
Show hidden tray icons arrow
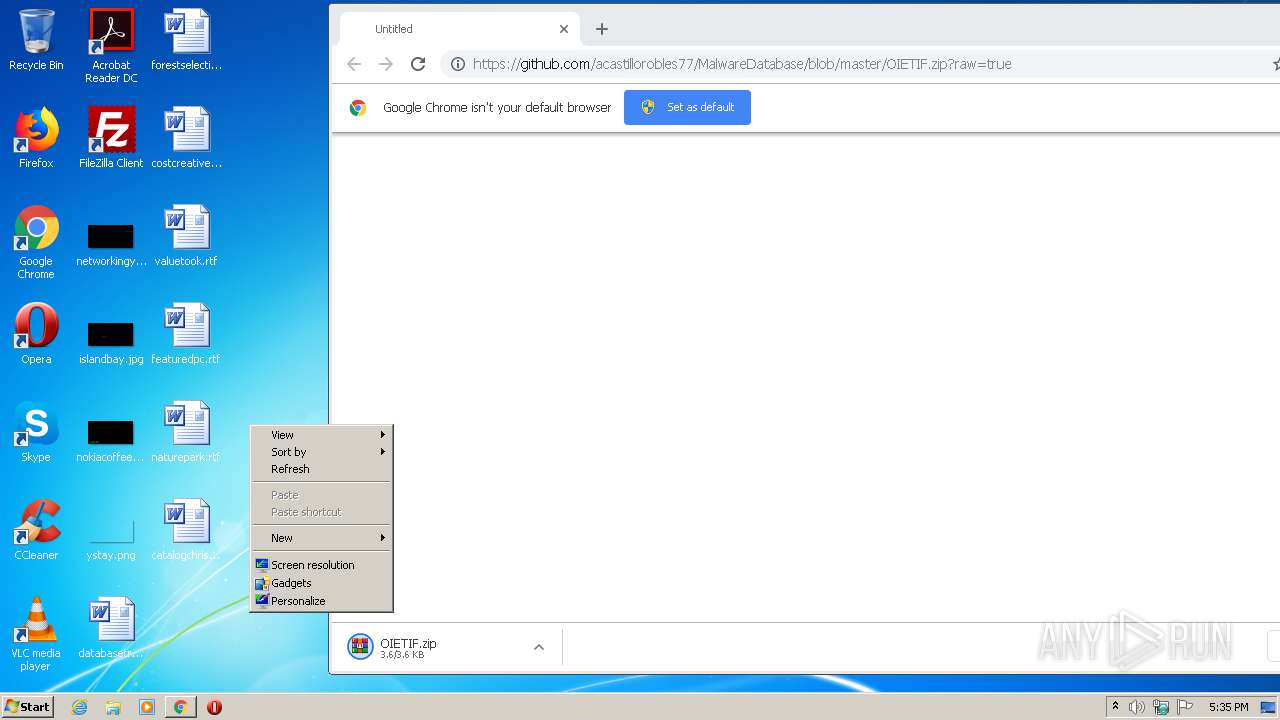click(1115, 707)
